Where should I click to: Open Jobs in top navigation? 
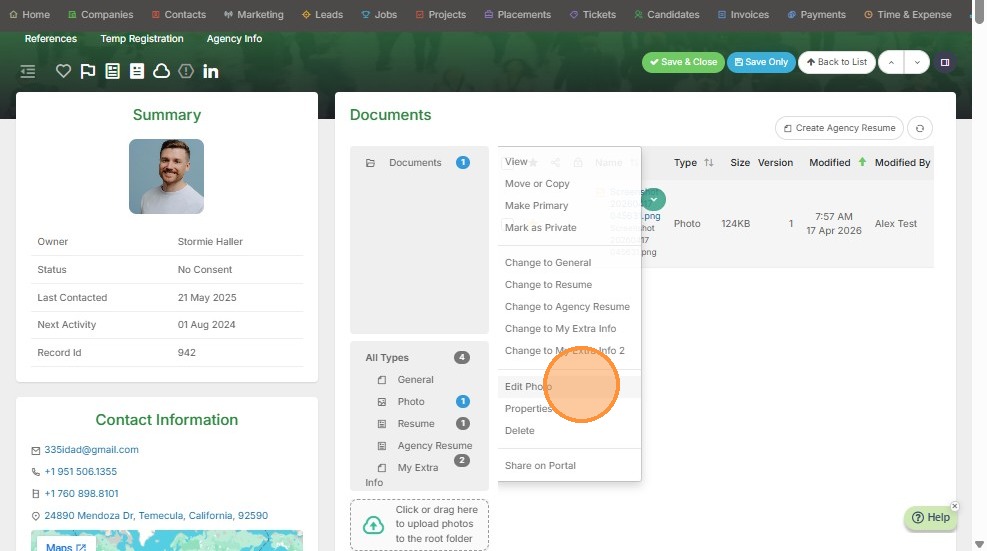click(x=379, y=14)
